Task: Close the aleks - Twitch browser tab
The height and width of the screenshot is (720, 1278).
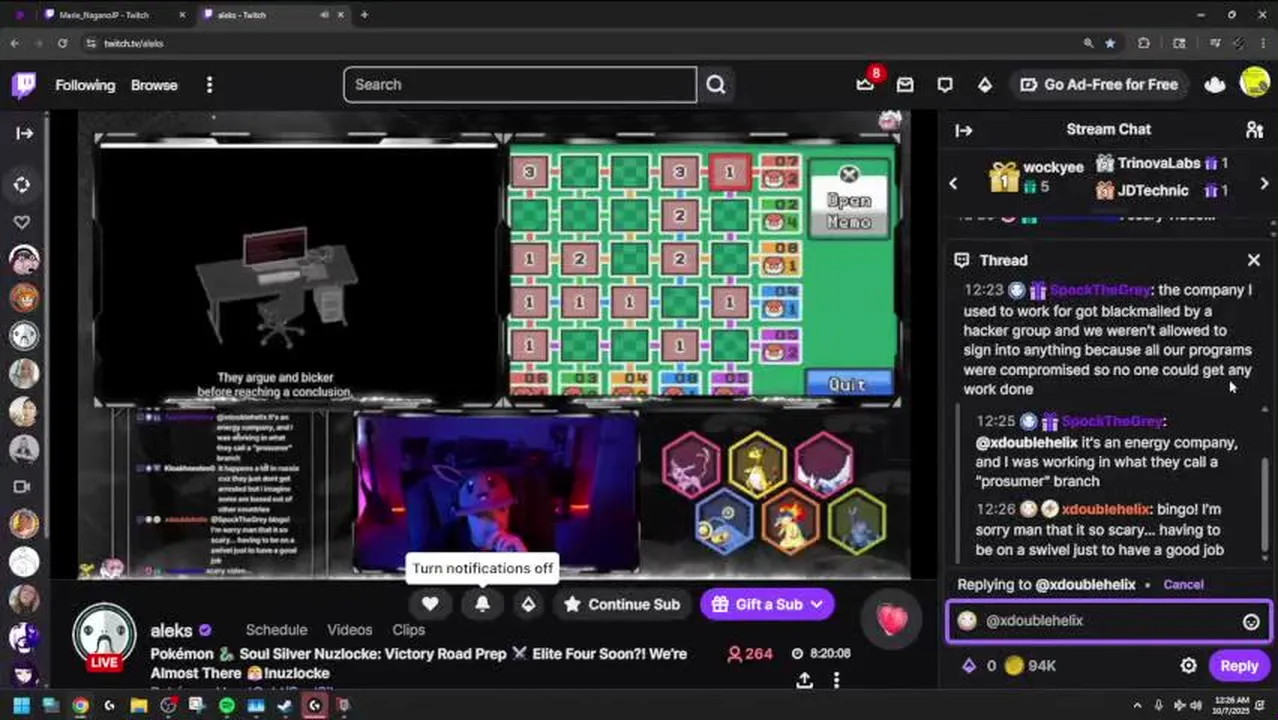Action: point(342,15)
